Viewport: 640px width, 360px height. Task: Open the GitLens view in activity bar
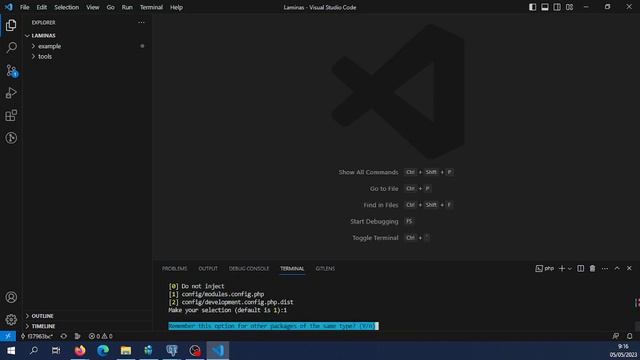coord(11,138)
